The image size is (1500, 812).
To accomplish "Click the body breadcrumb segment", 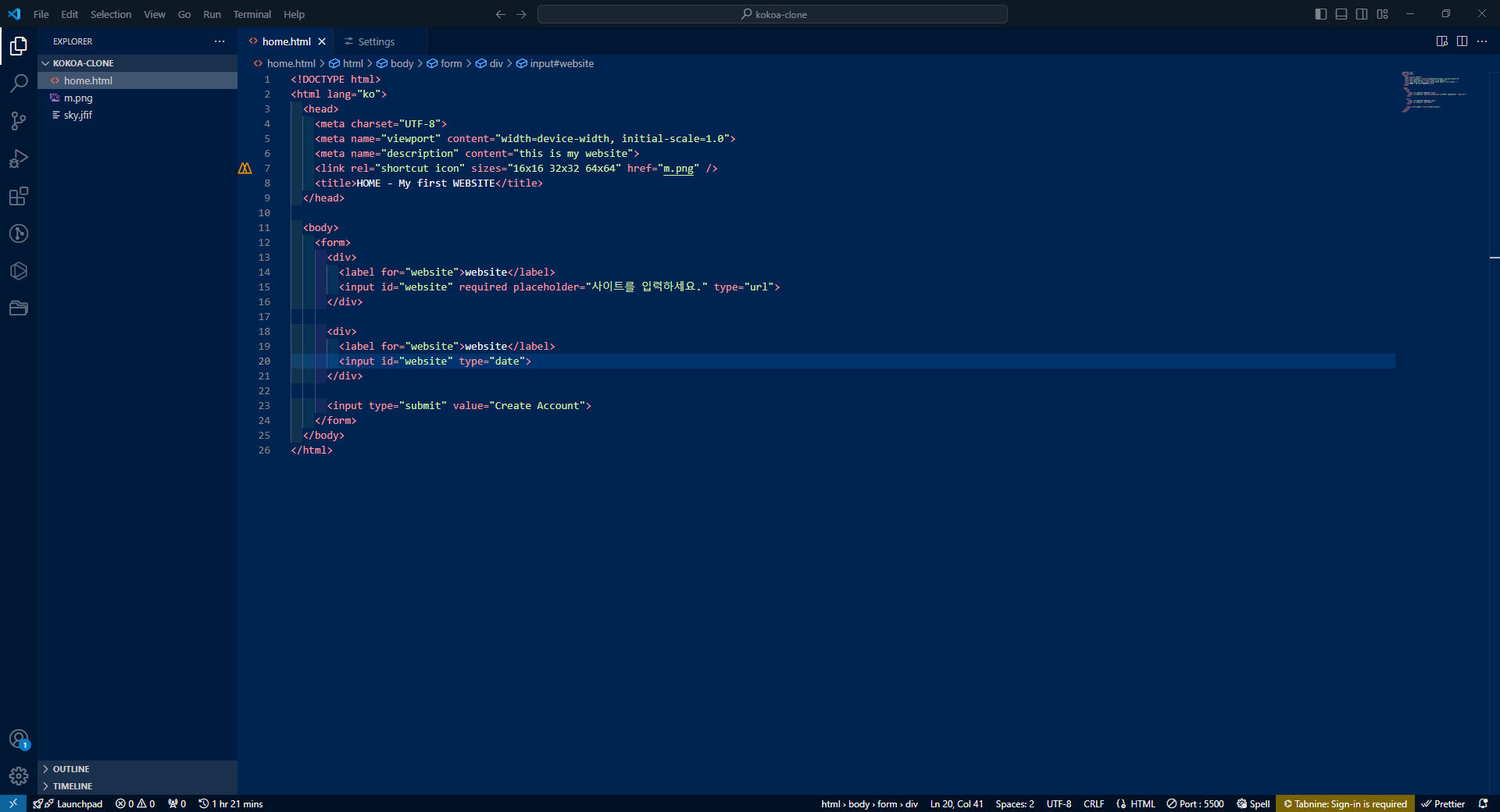I will (395, 63).
